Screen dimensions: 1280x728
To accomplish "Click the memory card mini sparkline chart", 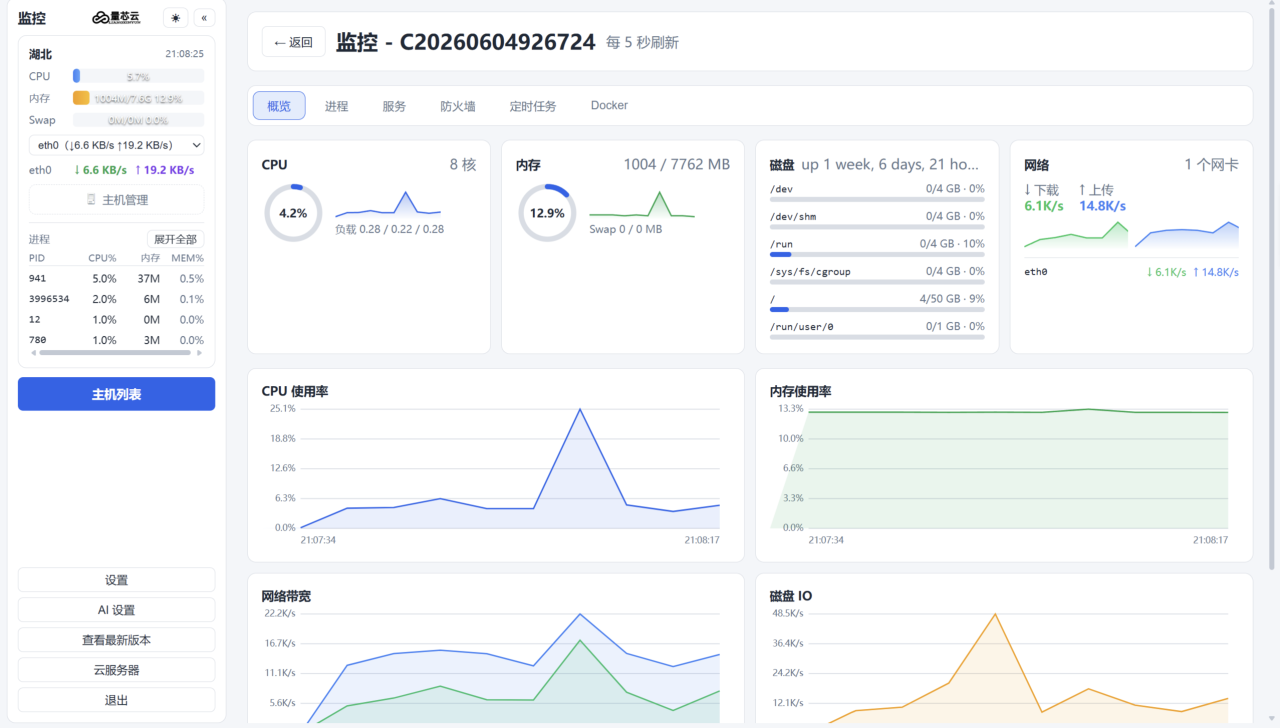I will (642, 203).
